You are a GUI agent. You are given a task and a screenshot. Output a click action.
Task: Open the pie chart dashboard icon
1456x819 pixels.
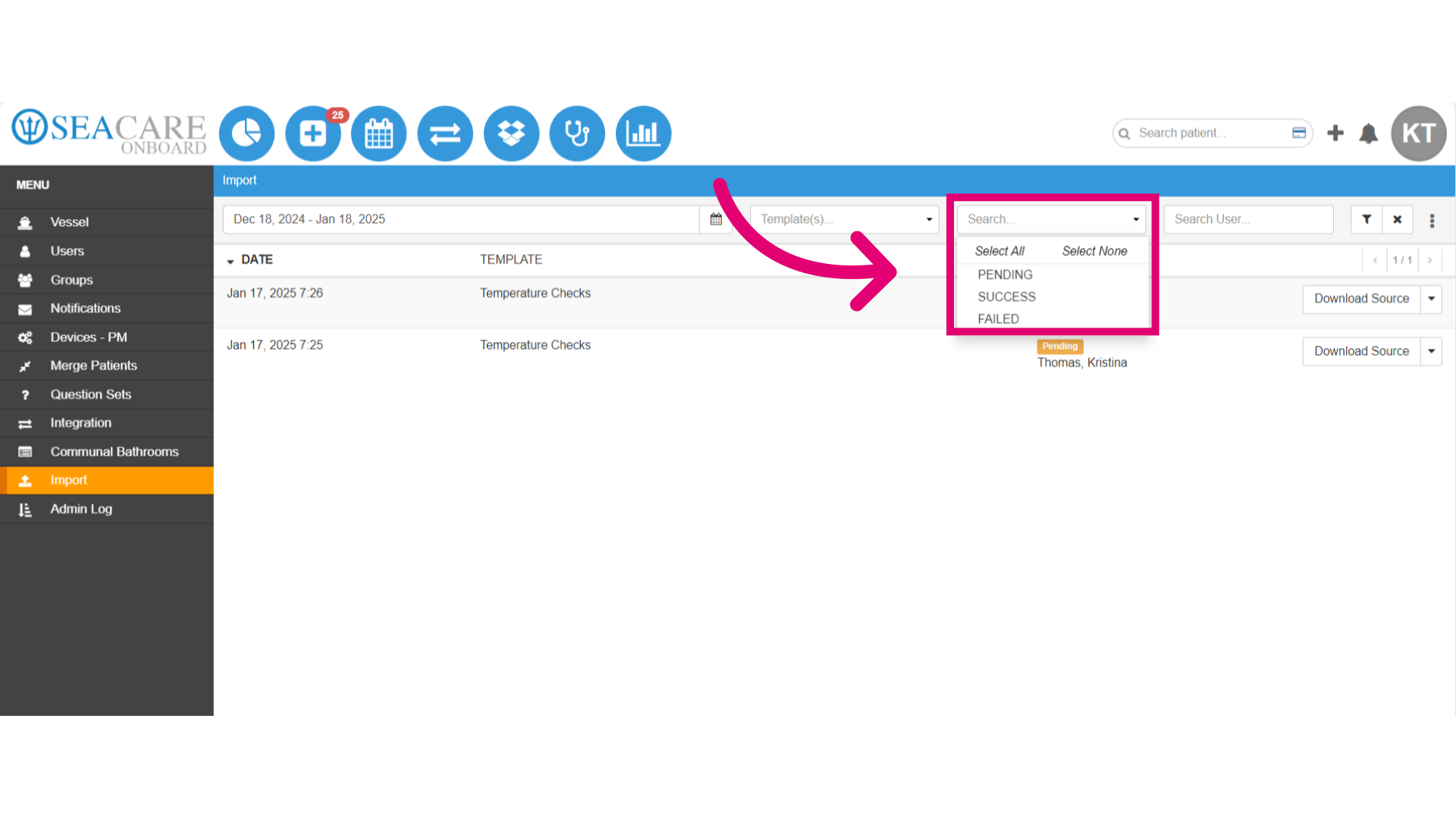pos(246,133)
